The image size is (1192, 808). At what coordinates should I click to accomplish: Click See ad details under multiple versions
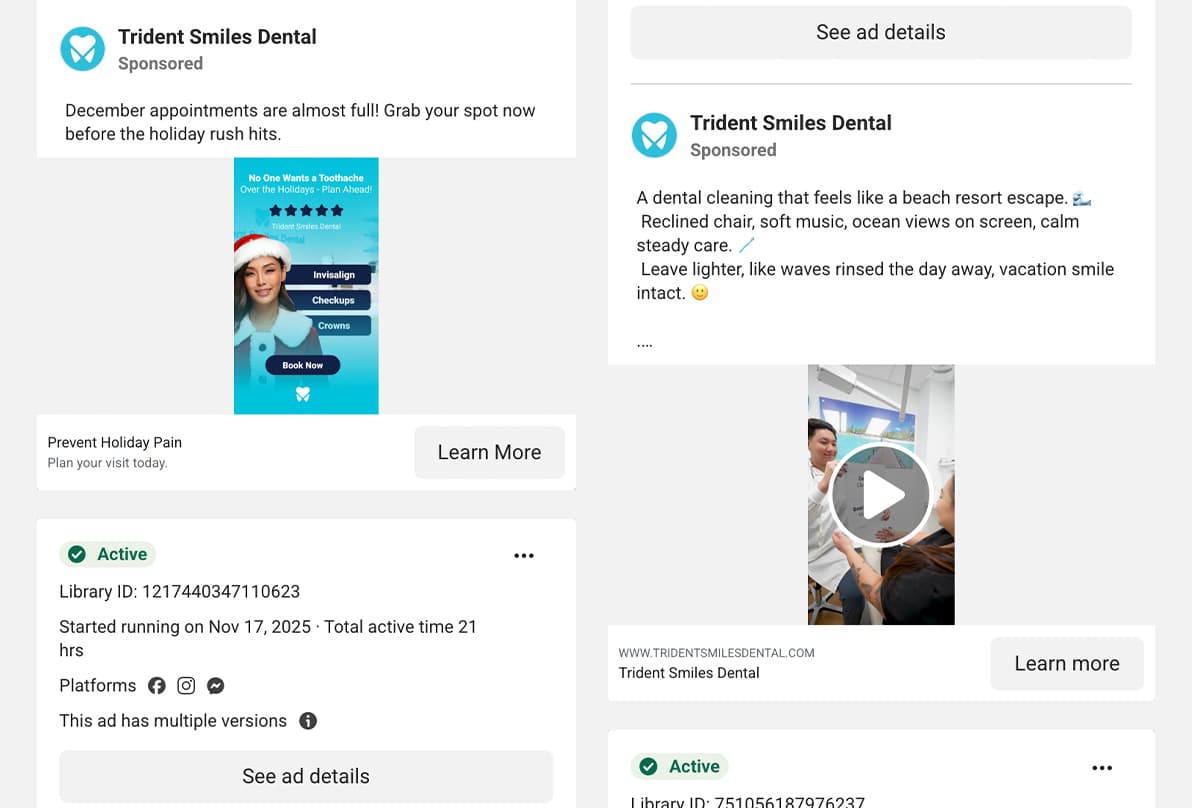[306, 776]
